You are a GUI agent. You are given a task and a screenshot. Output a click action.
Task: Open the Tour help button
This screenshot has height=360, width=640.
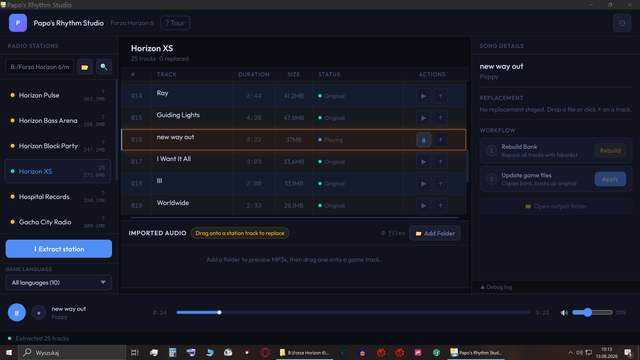[175, 23]
